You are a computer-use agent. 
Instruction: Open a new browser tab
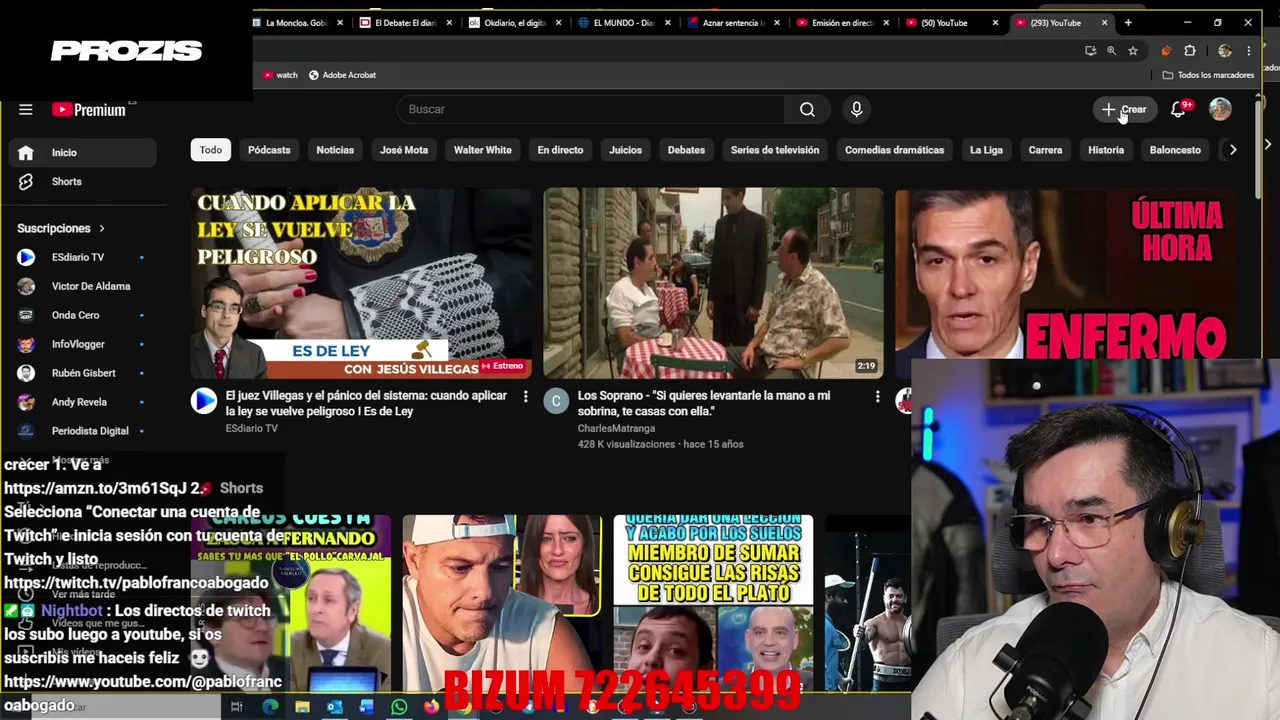1128,22
